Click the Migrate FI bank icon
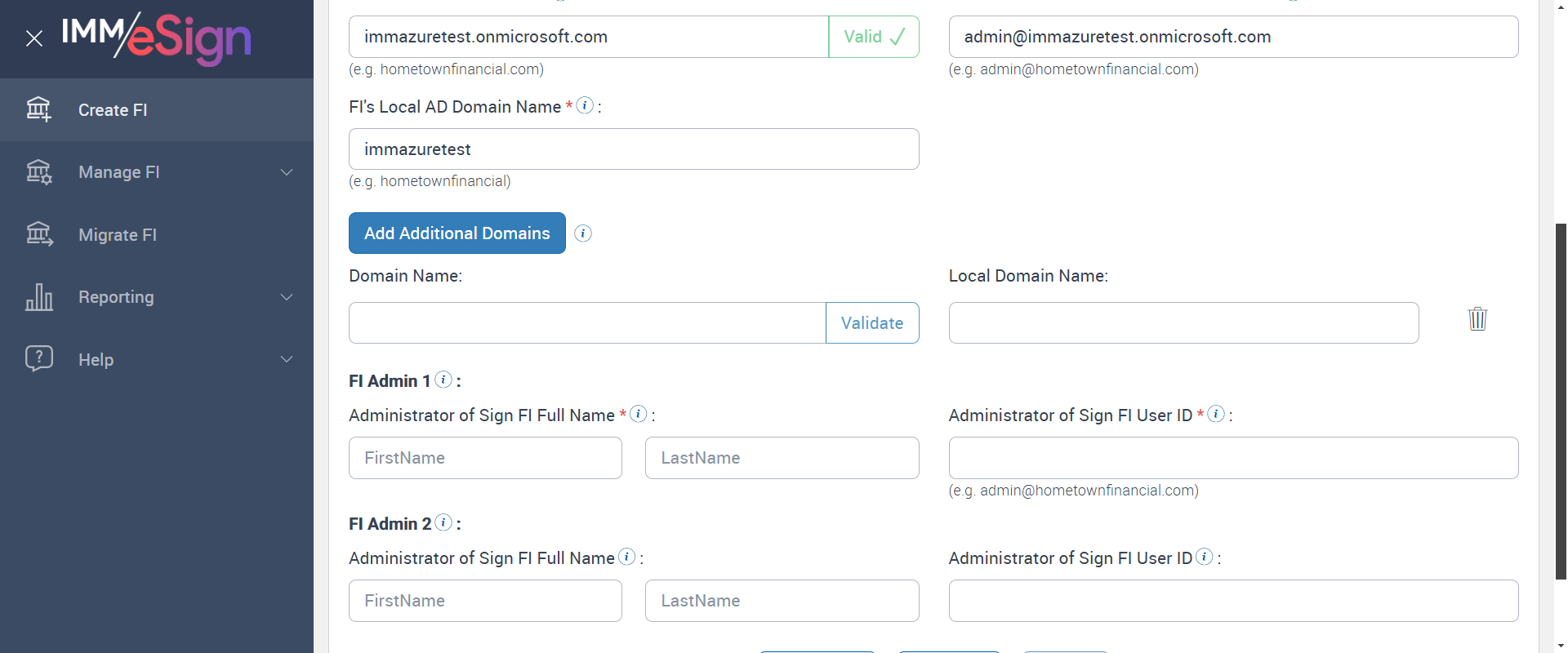Screen dimensions: 1568x653 coord(38,235)
